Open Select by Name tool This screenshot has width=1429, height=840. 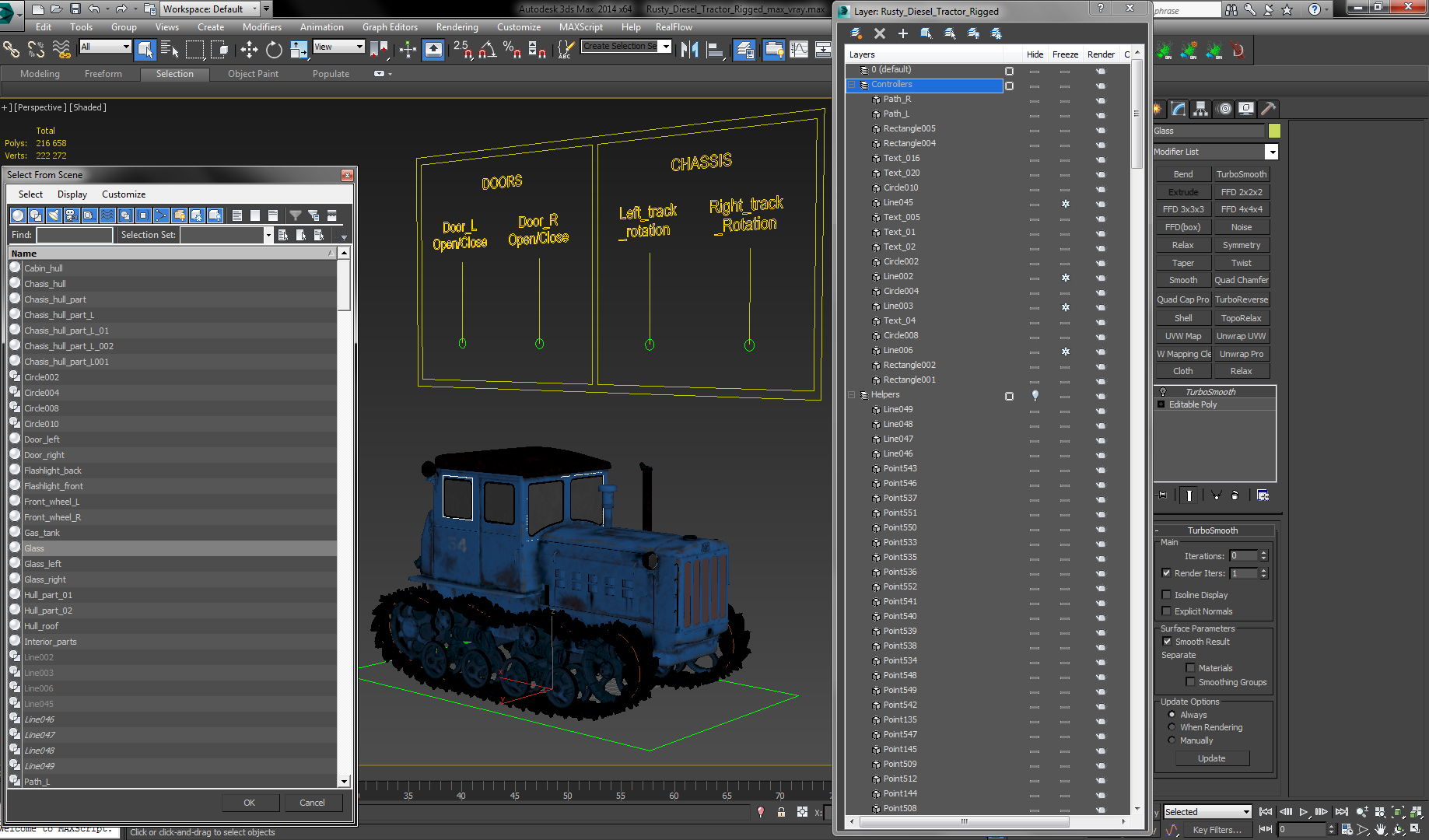(x=170, y=50)
